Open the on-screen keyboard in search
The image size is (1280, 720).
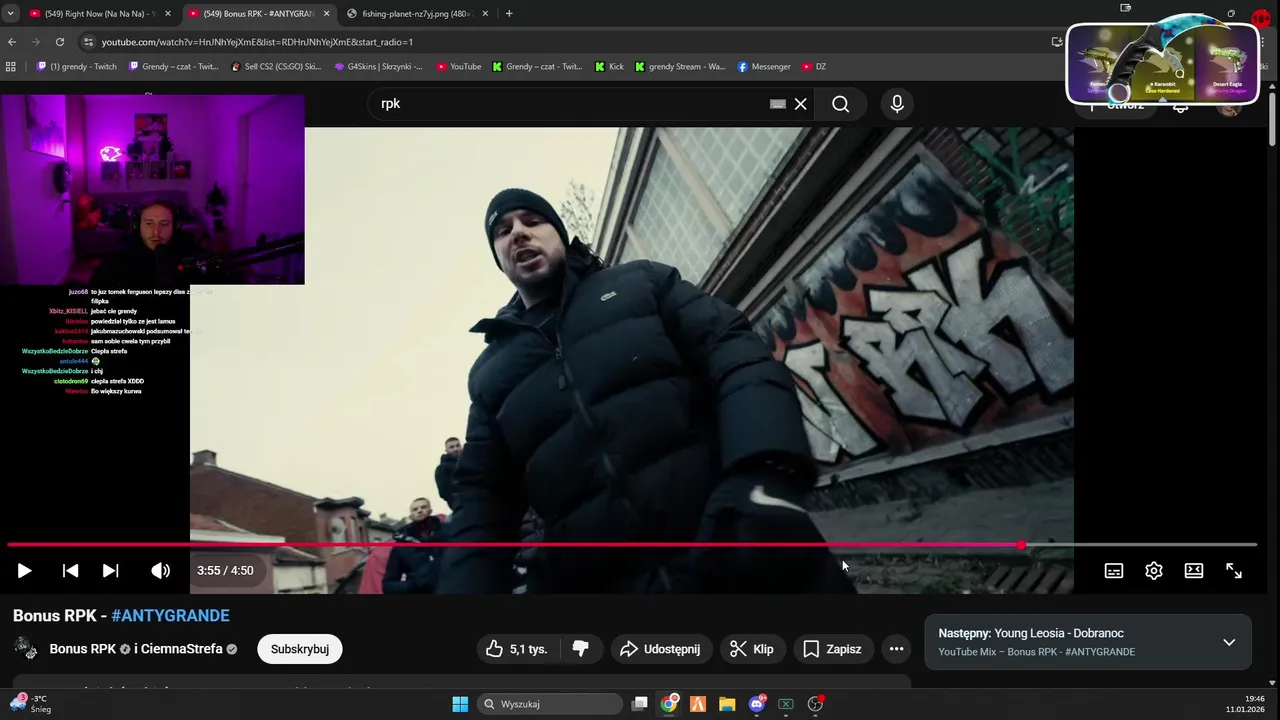coord(778,104)
